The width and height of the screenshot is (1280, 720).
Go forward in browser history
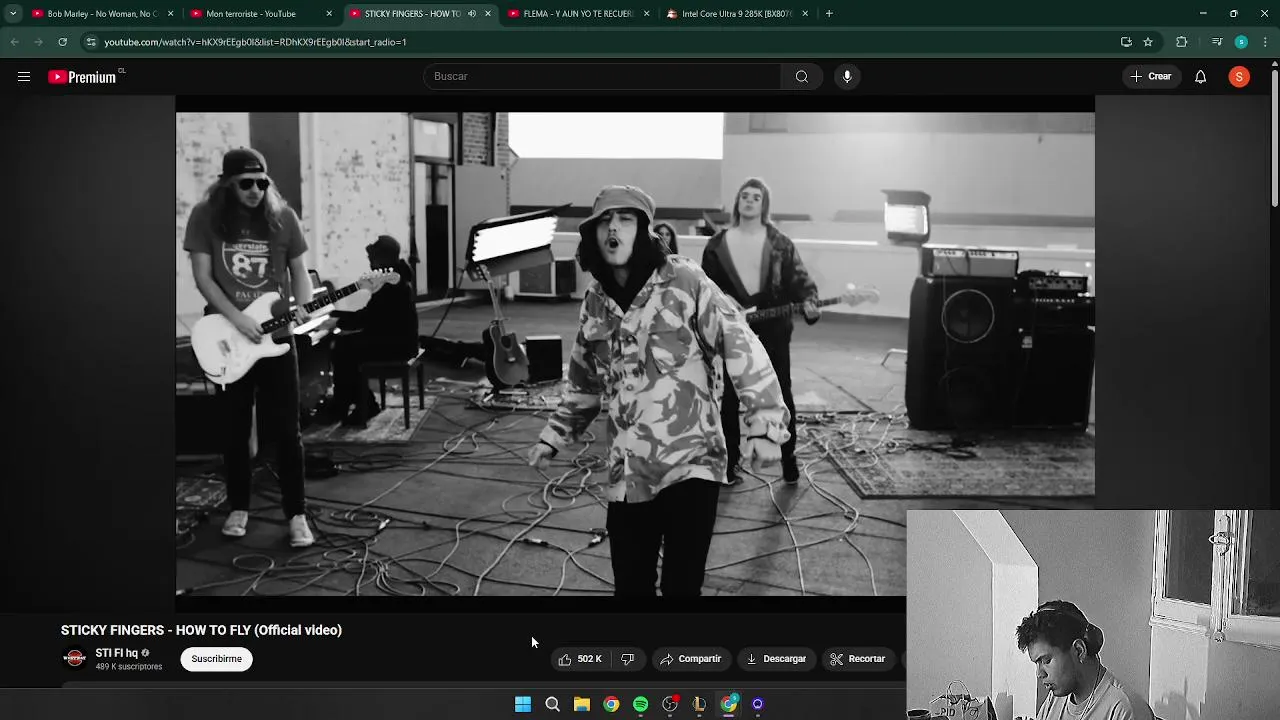point(38,42)
